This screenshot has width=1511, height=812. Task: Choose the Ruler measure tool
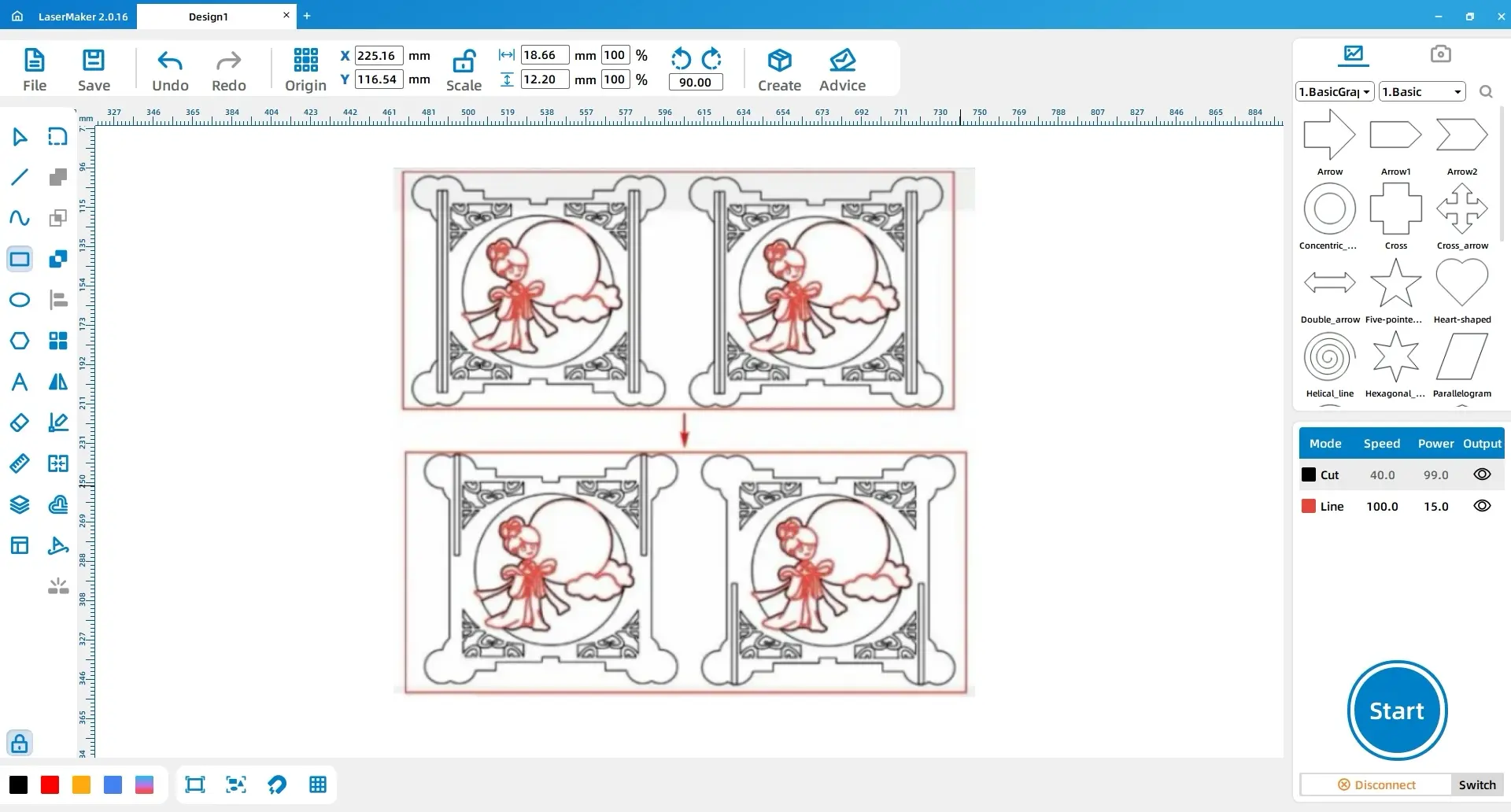pos(20,463)
